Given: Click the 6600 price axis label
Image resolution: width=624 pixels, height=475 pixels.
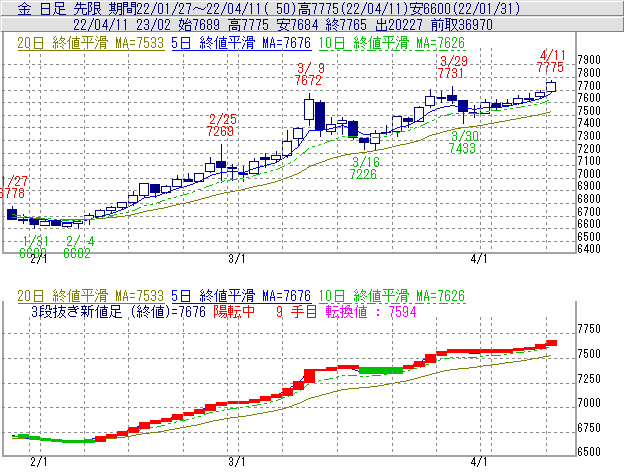Looking at the screenshot, I should [x=589, y=224].
